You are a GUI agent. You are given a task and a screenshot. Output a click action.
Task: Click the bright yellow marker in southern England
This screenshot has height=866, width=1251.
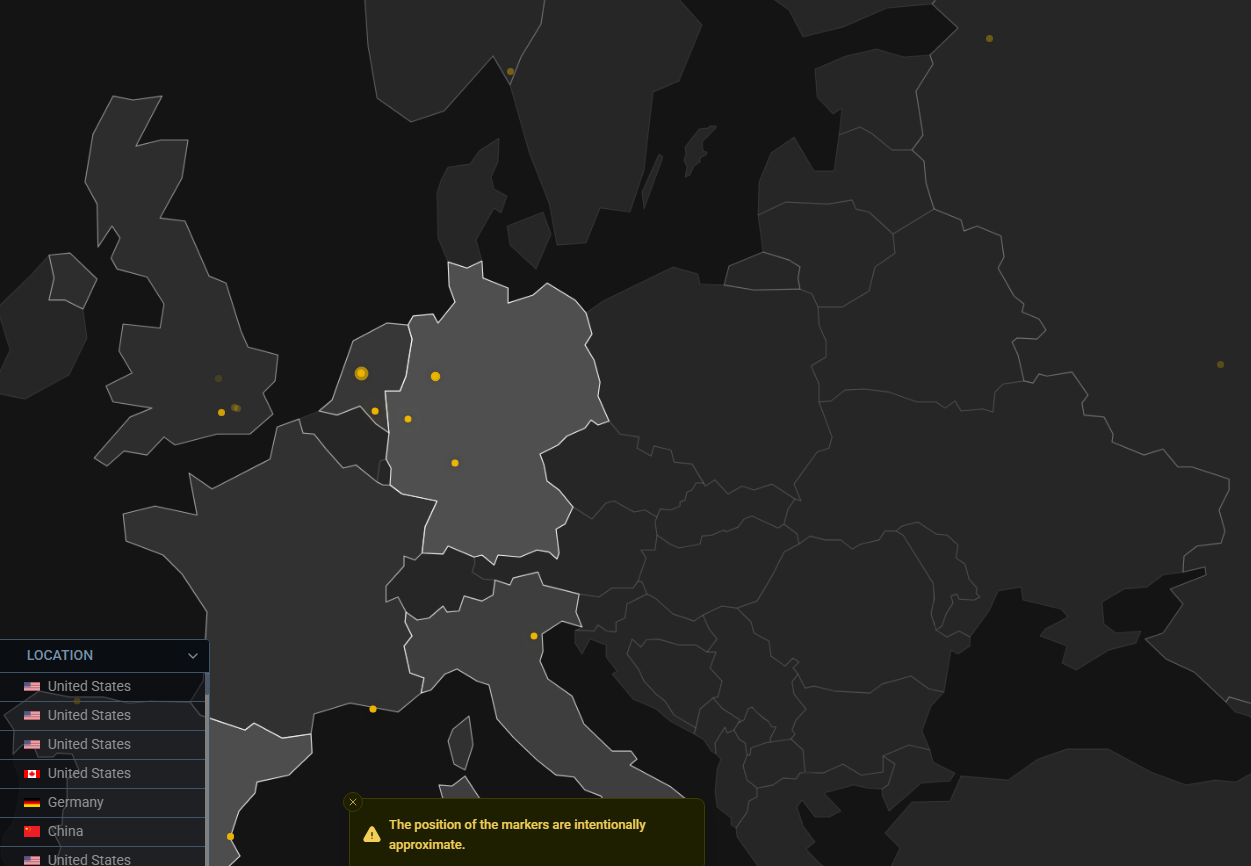[x=221, y=412]
